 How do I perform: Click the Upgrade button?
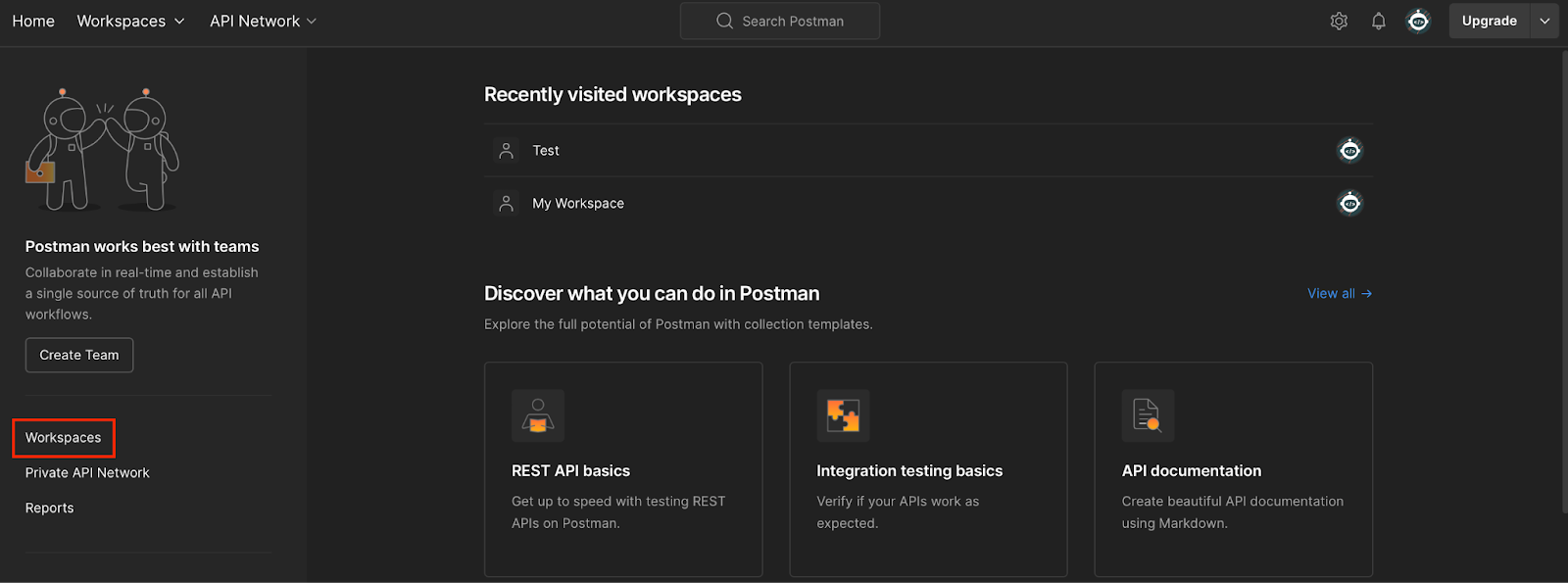tap(1489, 21)
